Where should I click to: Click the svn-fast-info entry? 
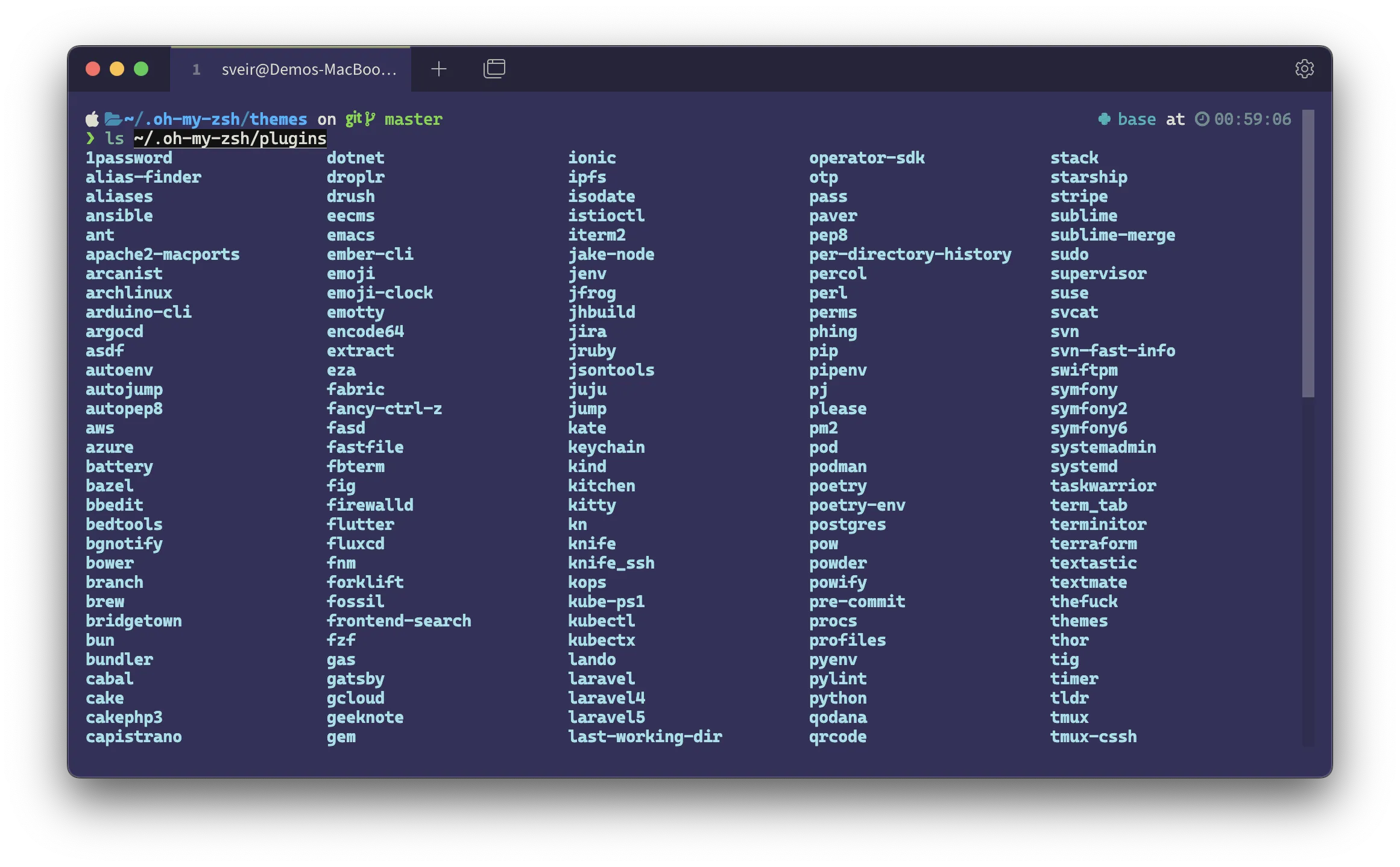(1113, 350)
